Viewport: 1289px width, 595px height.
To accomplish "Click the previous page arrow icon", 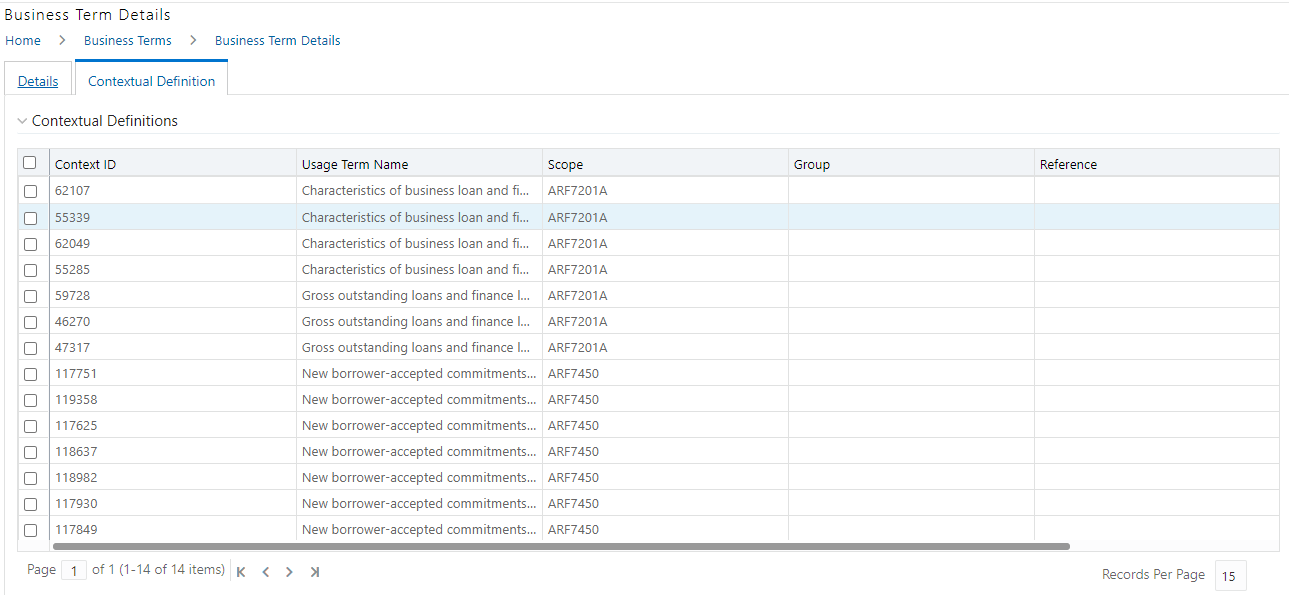I will 265,571.
